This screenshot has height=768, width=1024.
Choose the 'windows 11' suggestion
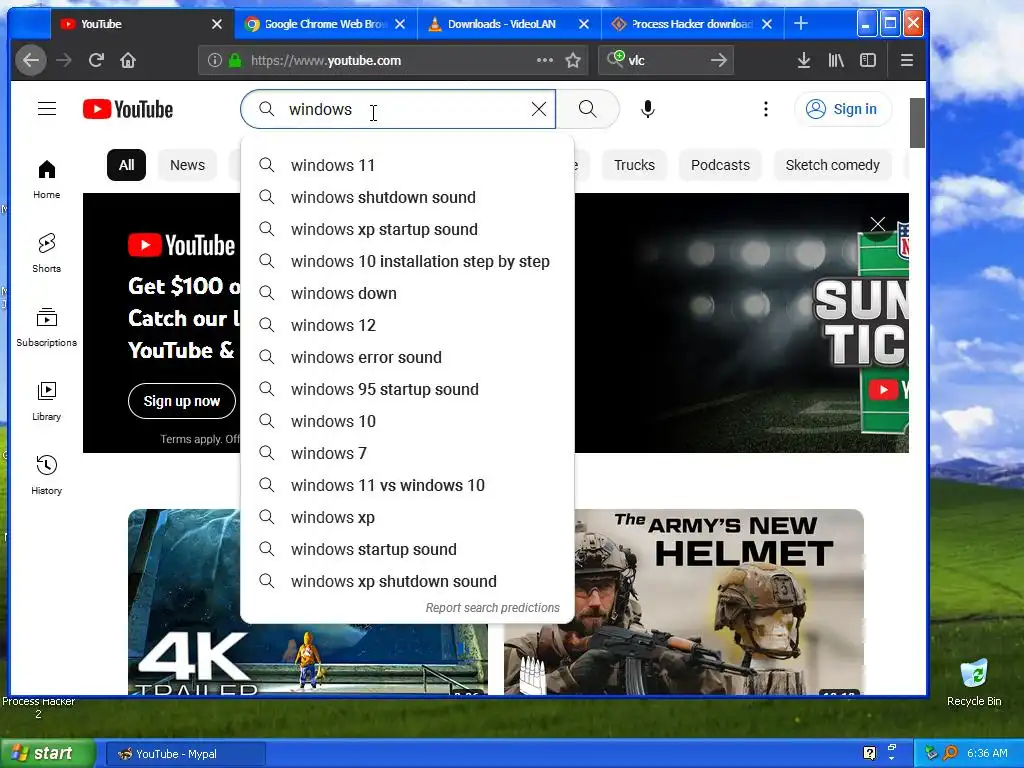(x=408, y=165)
